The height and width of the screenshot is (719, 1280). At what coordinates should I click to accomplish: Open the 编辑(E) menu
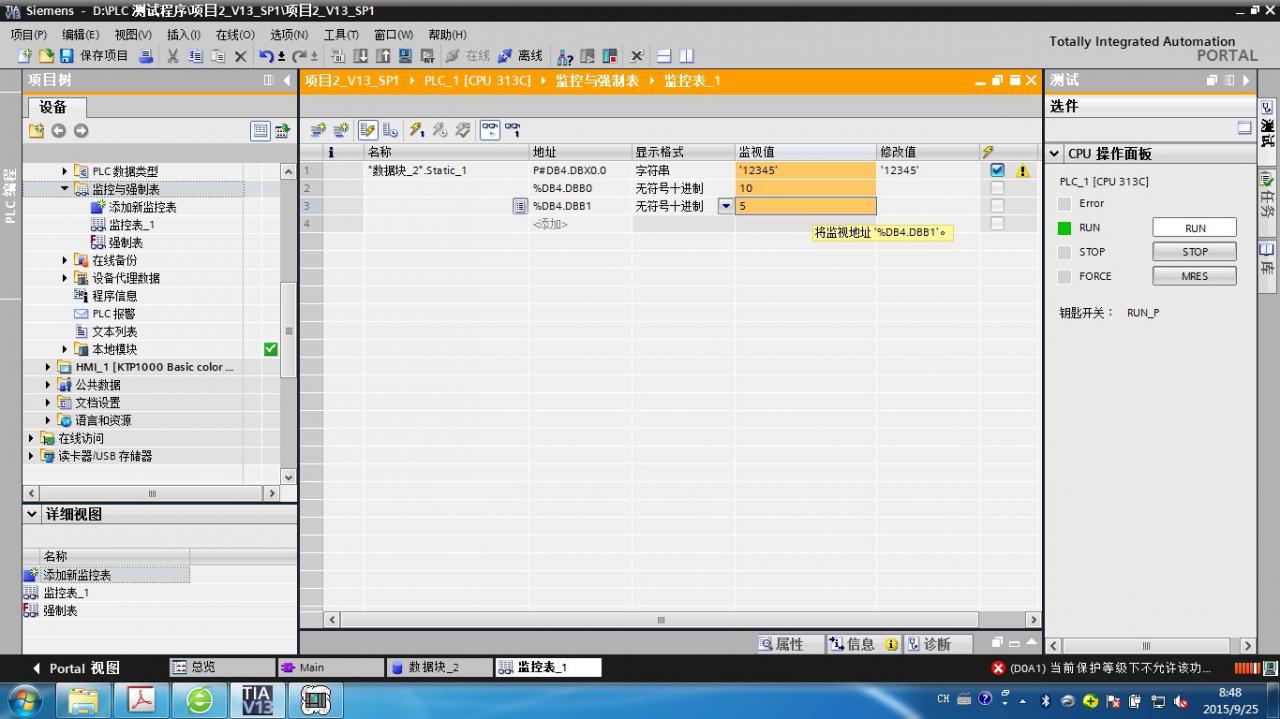81,34
